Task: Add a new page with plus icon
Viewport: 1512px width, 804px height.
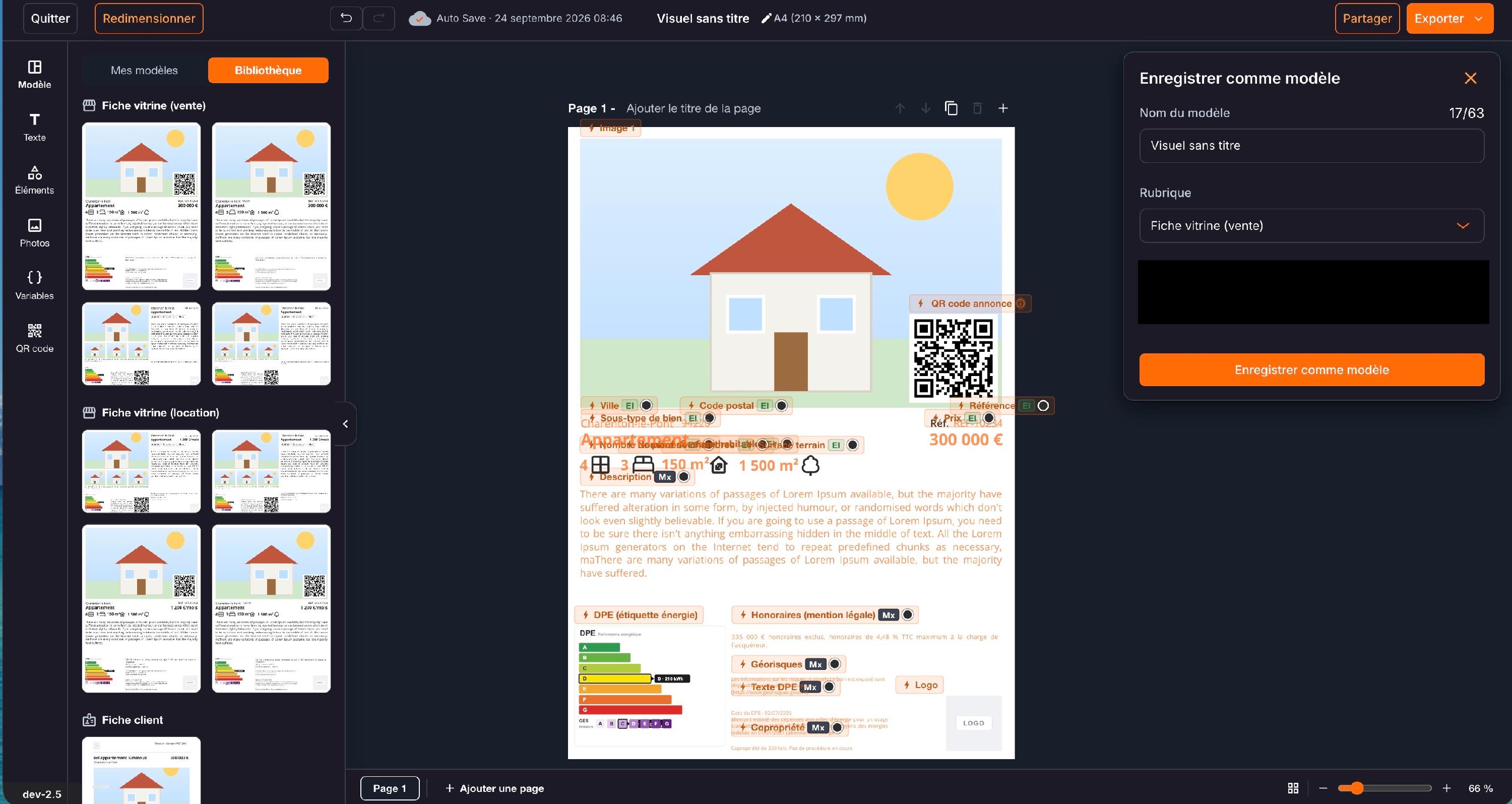Action: click(1003, 108)
